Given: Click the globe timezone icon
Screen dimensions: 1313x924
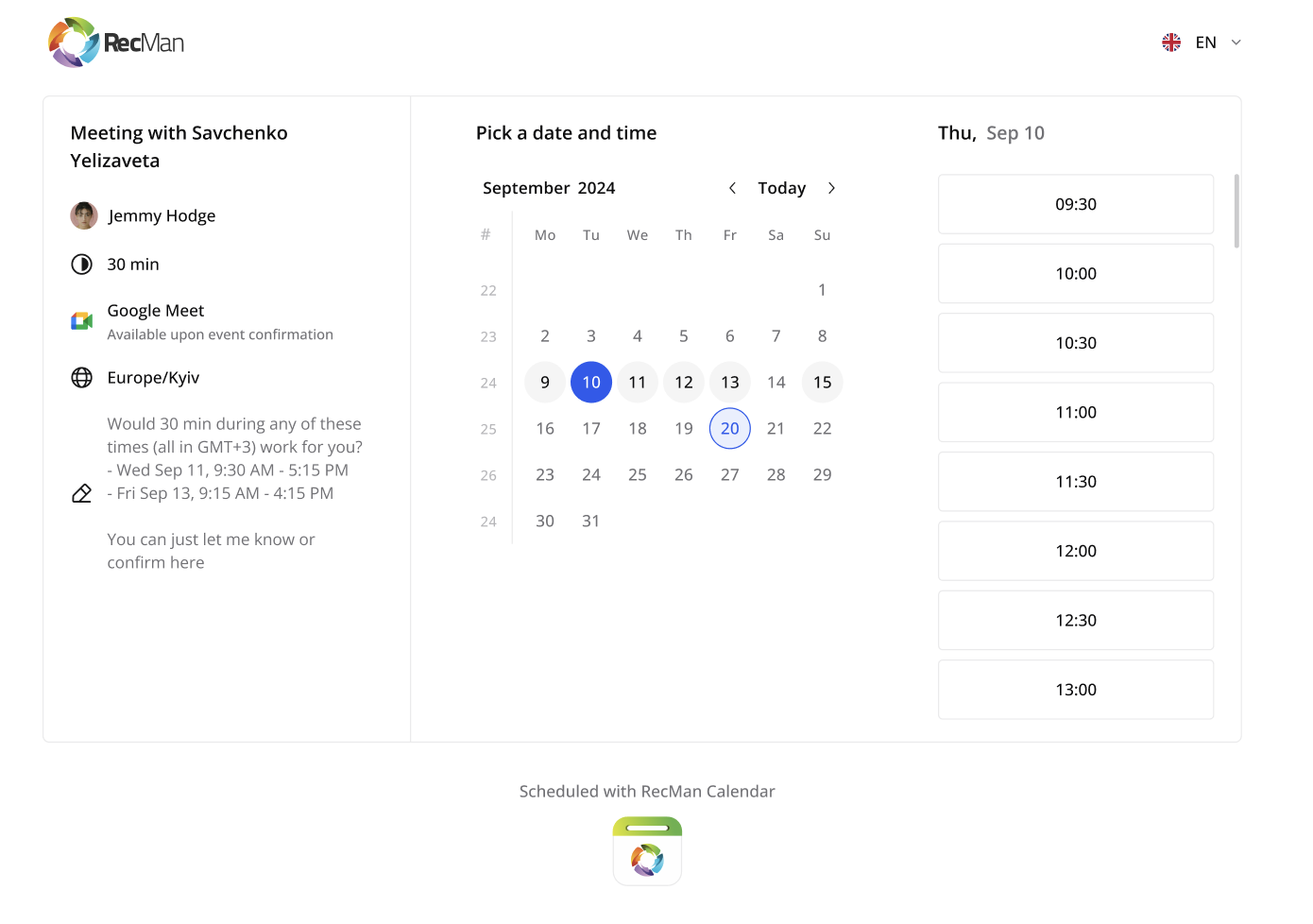Looking at the screenshot, I should tap(82, 378).
